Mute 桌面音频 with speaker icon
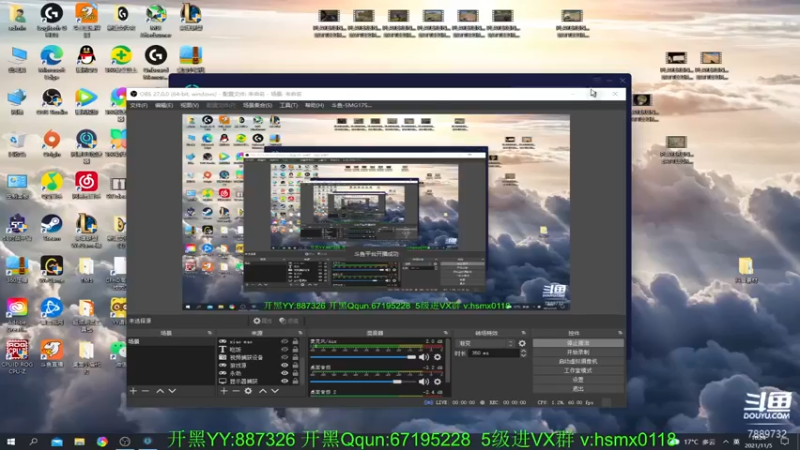Screen dimensions: 800x450 pos(424,382)
